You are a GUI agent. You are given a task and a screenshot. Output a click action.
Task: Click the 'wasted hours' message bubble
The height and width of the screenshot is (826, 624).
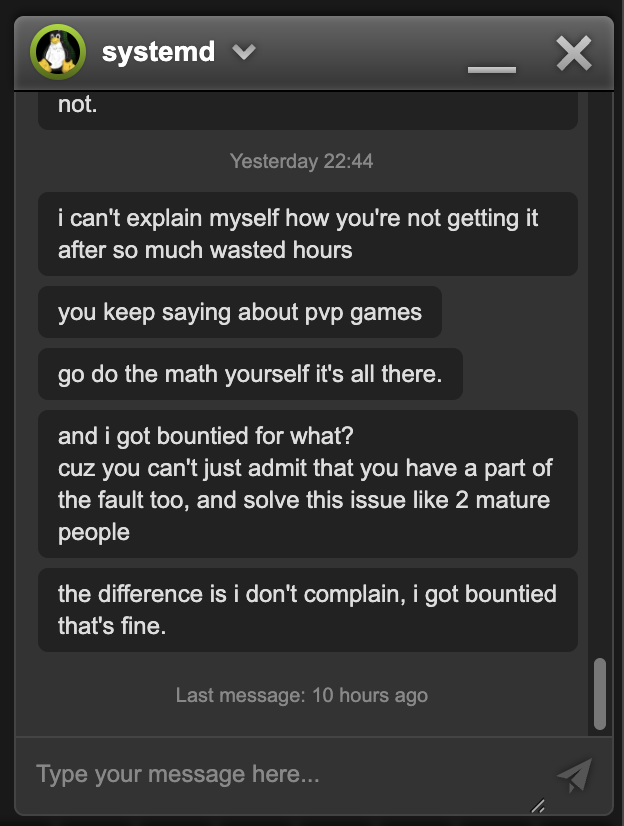[308, 234]
